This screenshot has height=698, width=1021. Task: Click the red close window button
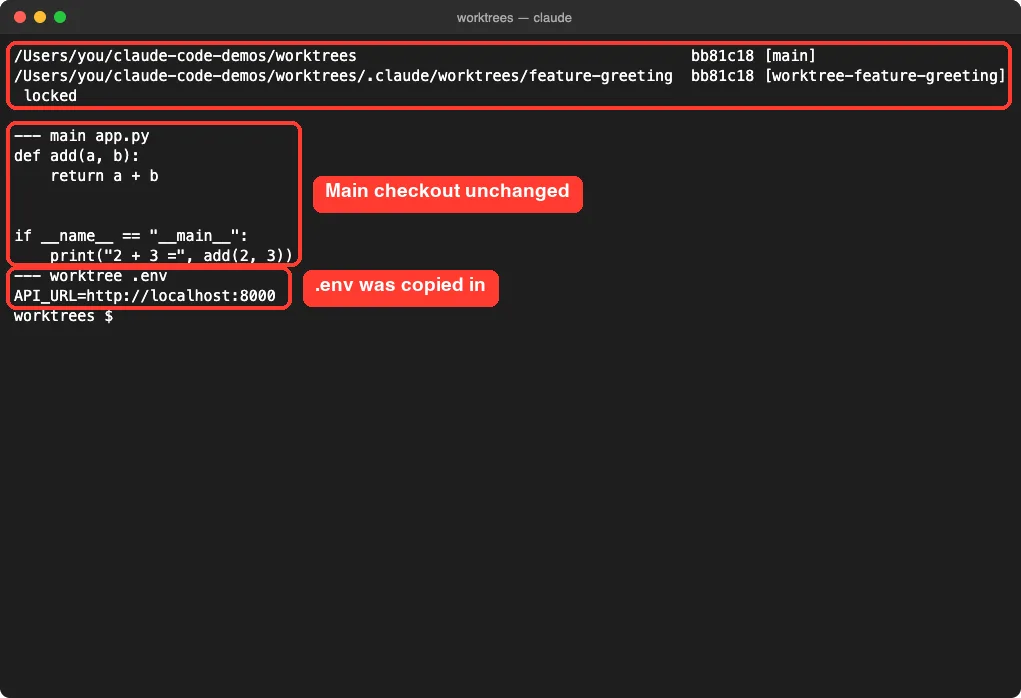[20, 17]
